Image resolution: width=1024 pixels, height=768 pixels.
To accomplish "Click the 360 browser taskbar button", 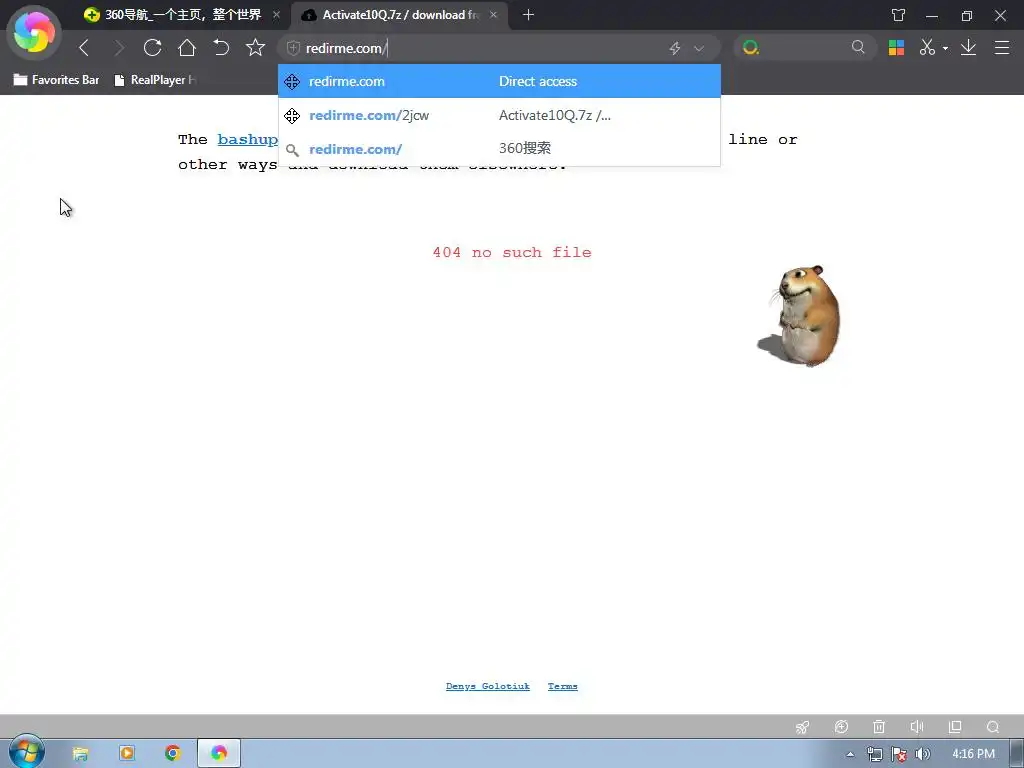I will [x=219, y=754].
